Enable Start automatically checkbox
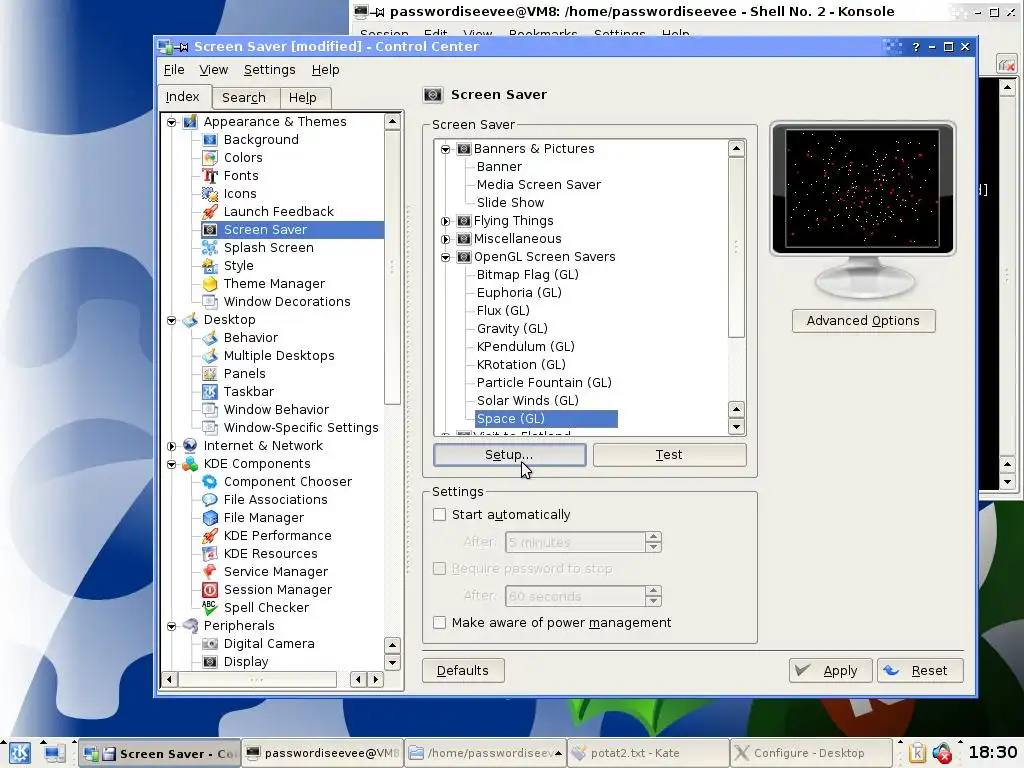 pyautogui.click(x=440, y=515)
